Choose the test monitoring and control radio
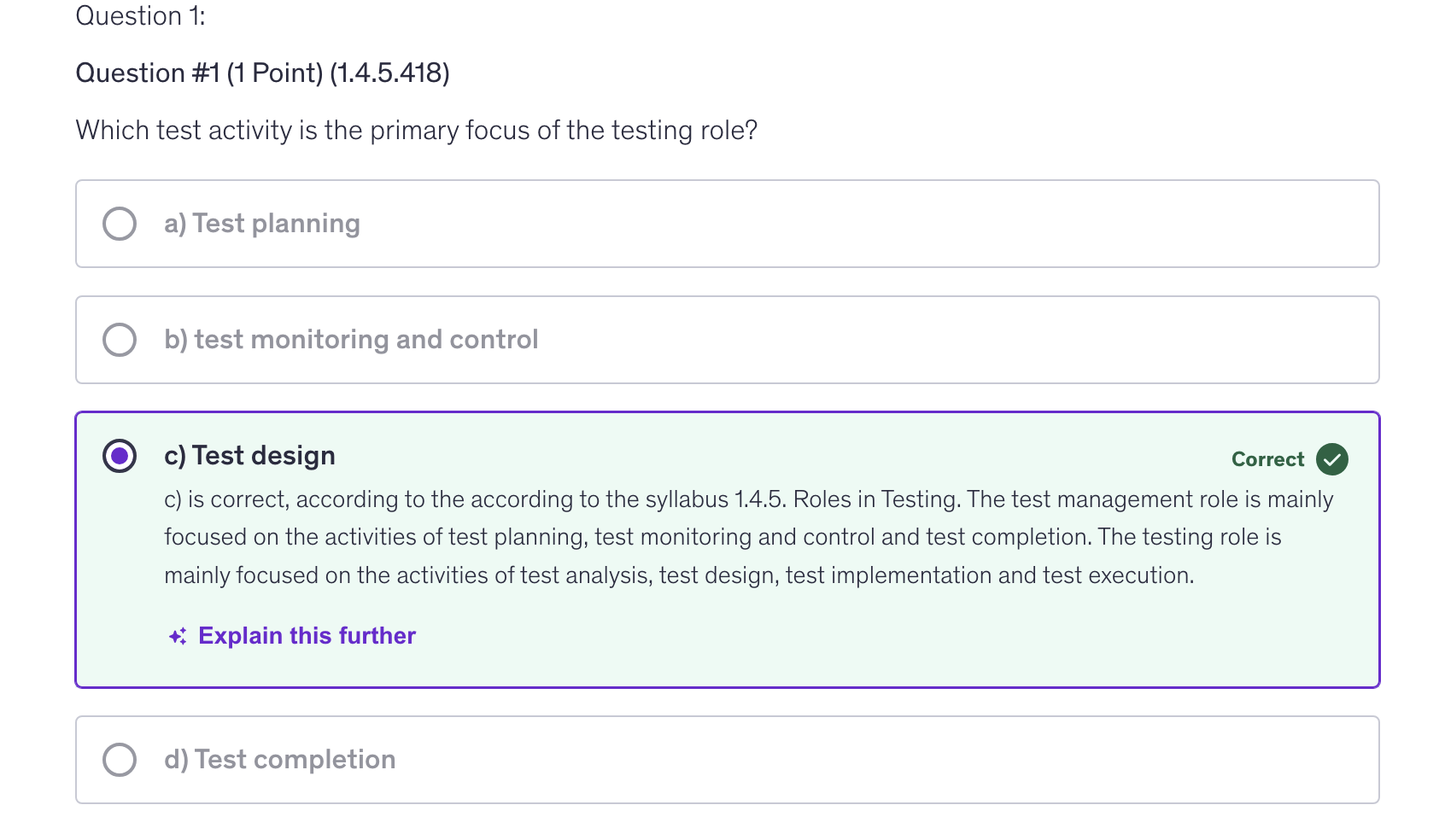 tap(120, 340)
